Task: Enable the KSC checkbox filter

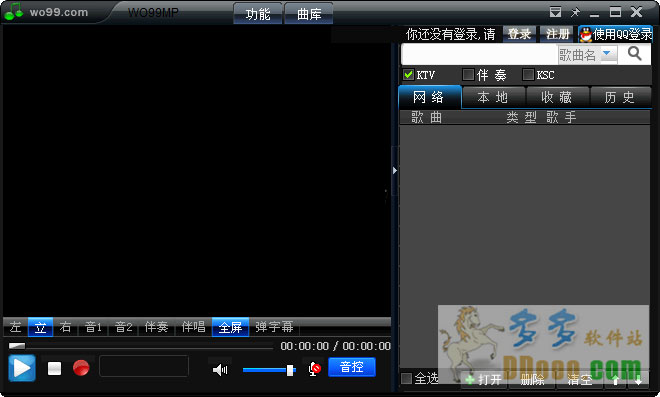Action: click(x=528, y=75)
